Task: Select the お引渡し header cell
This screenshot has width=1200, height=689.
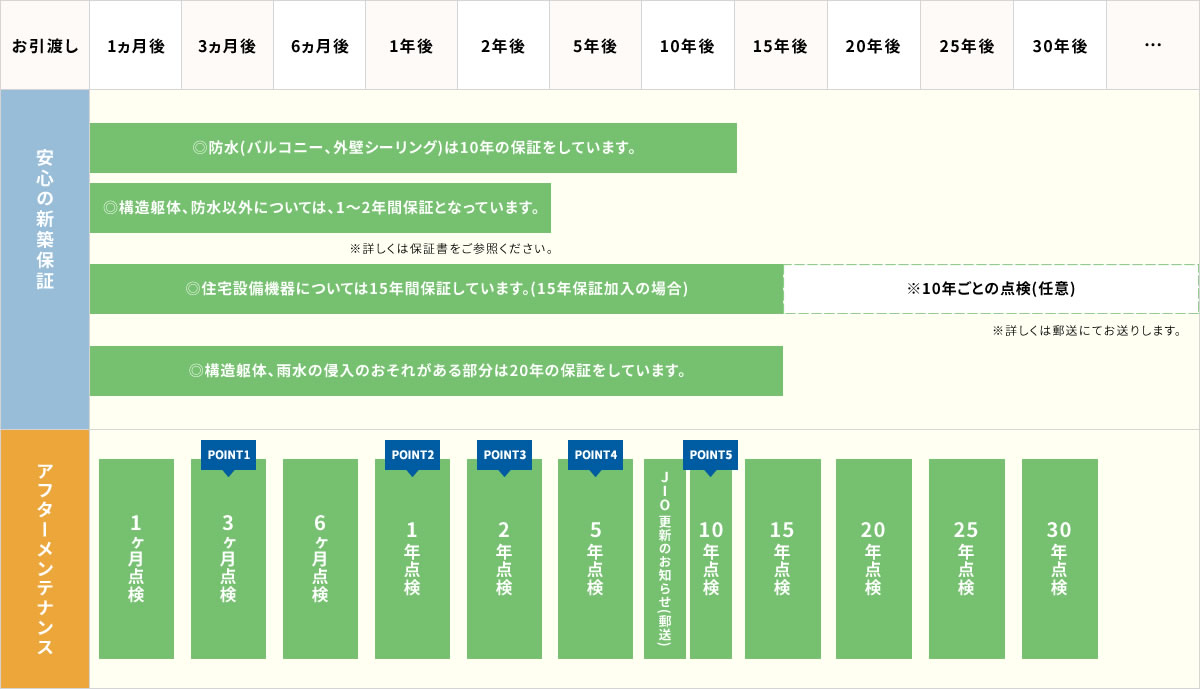Action: pos(45,46)
